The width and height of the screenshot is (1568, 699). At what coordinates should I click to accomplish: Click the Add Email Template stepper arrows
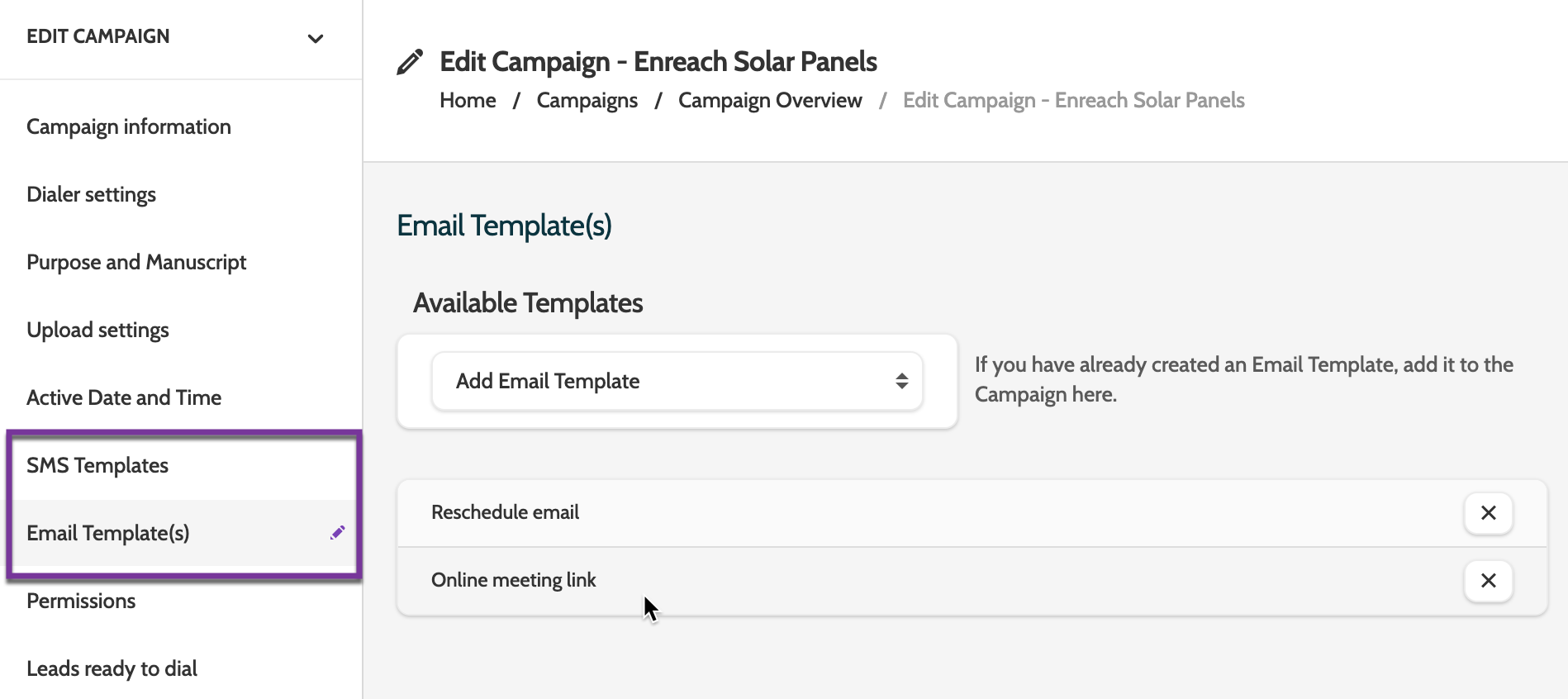pos(901,381)
